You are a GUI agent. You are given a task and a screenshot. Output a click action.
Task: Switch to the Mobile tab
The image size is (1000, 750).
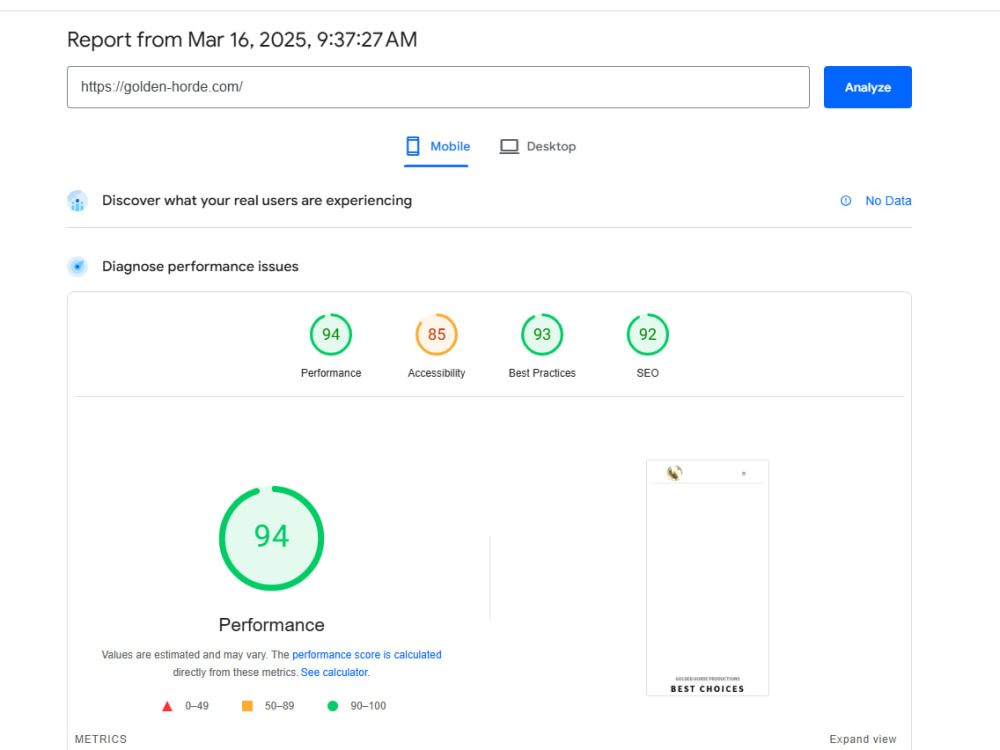tap(437, 147)
